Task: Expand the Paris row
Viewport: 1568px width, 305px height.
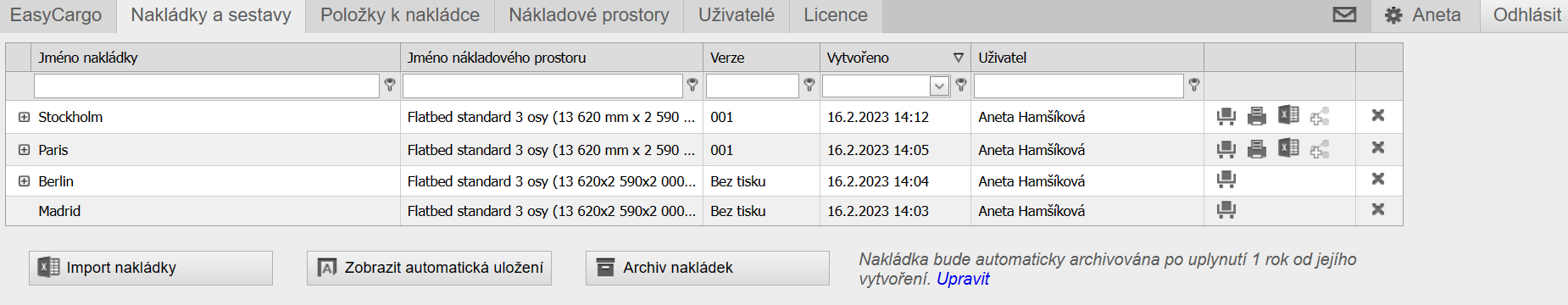Action: [24, 150]
